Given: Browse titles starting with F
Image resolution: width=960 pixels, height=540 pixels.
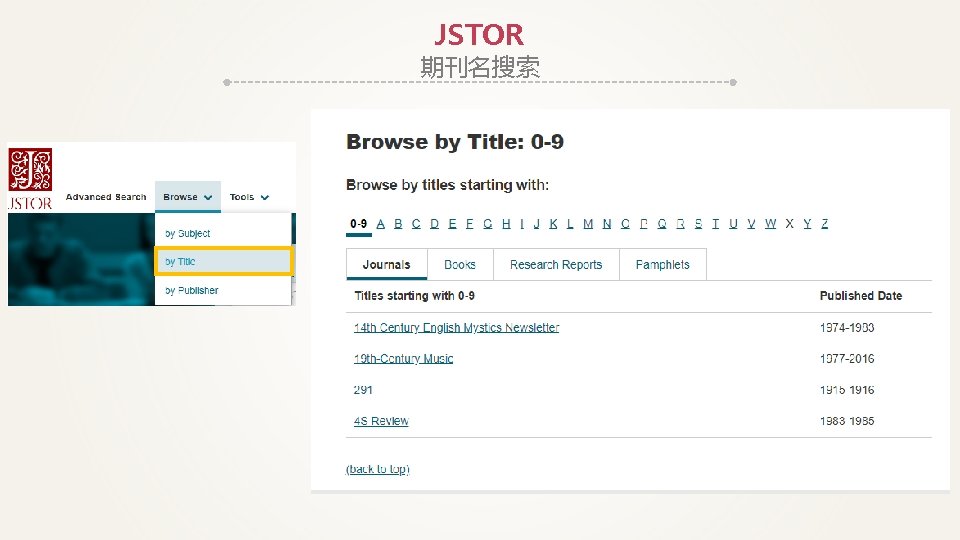Looking at the screenshot, I should (x=470, y=223).
